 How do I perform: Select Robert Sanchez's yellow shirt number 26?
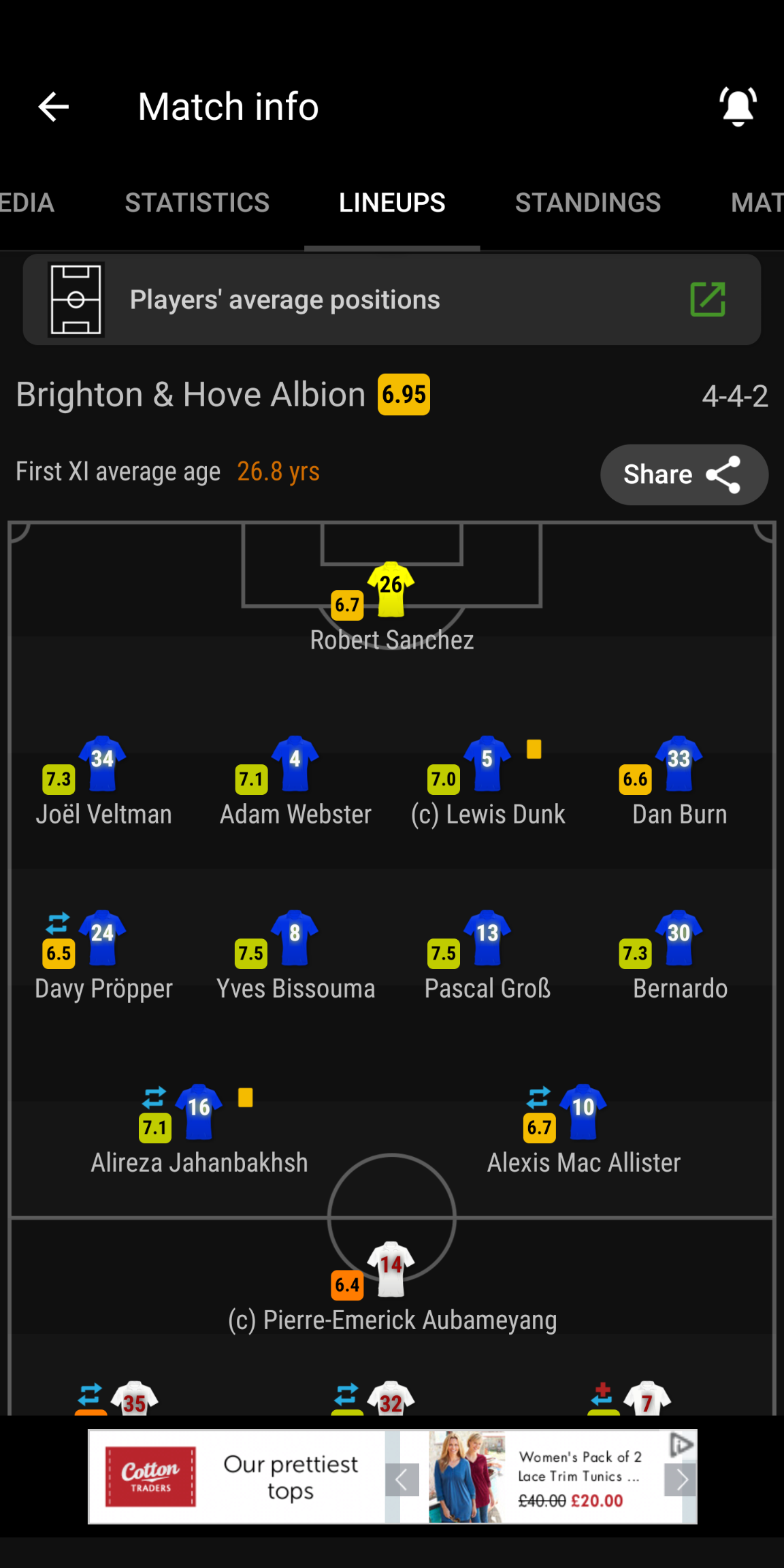(x=391, y=589)
